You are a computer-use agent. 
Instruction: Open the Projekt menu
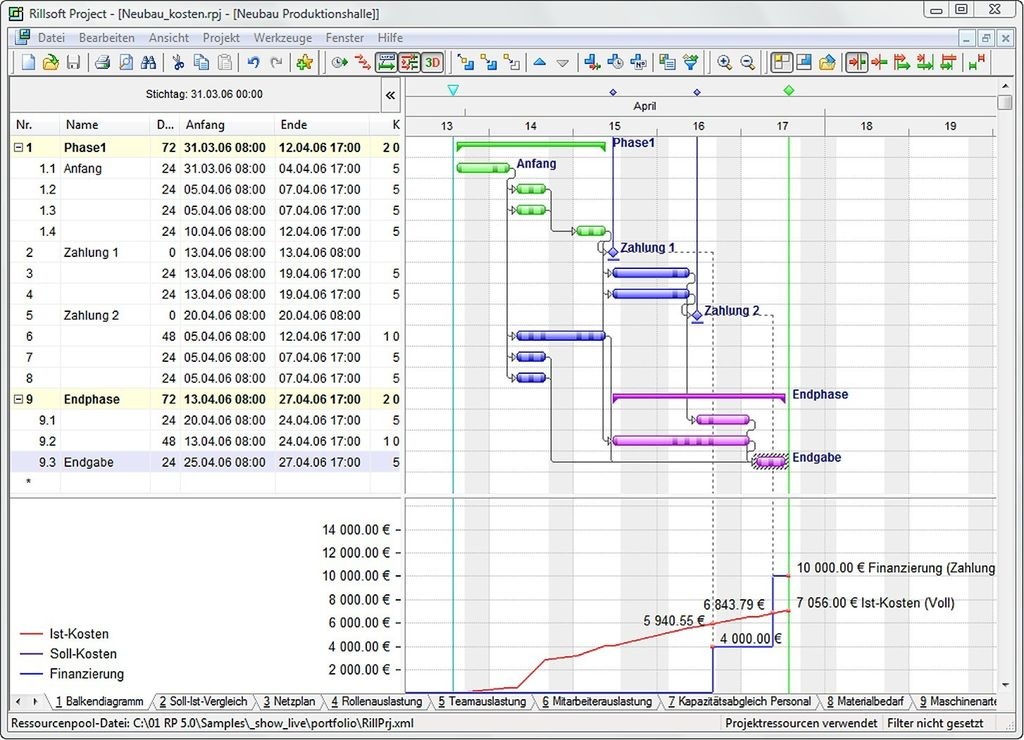(x=220, y=37)
